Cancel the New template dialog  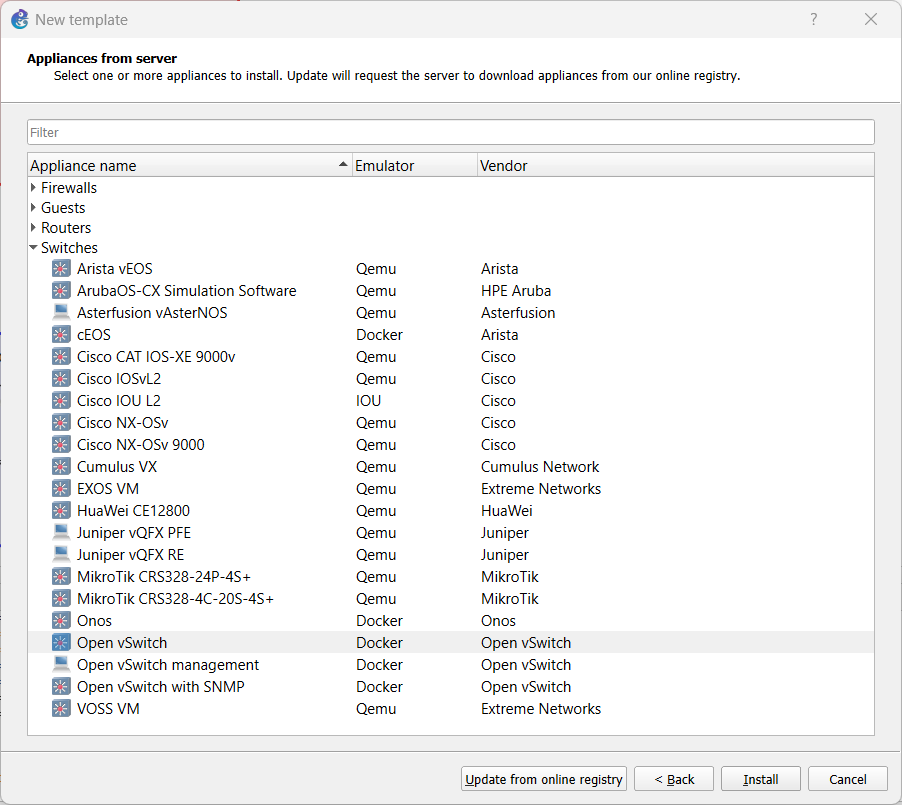(x=847, y=779)
